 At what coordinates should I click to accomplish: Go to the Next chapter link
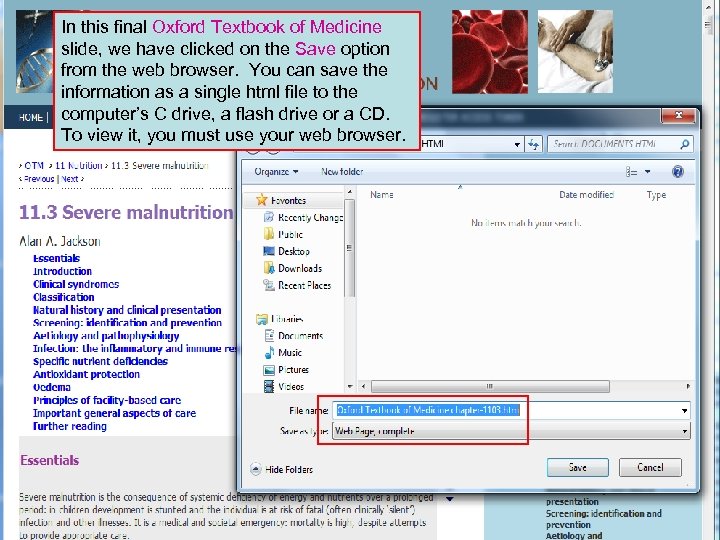(70, 179)
